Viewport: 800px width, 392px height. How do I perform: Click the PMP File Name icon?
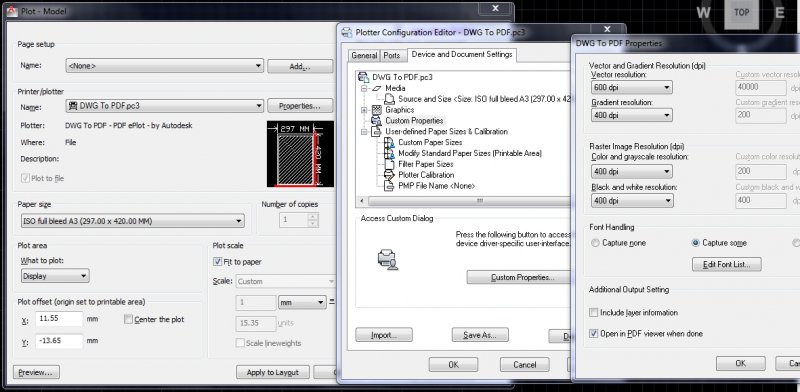[389, 186]
